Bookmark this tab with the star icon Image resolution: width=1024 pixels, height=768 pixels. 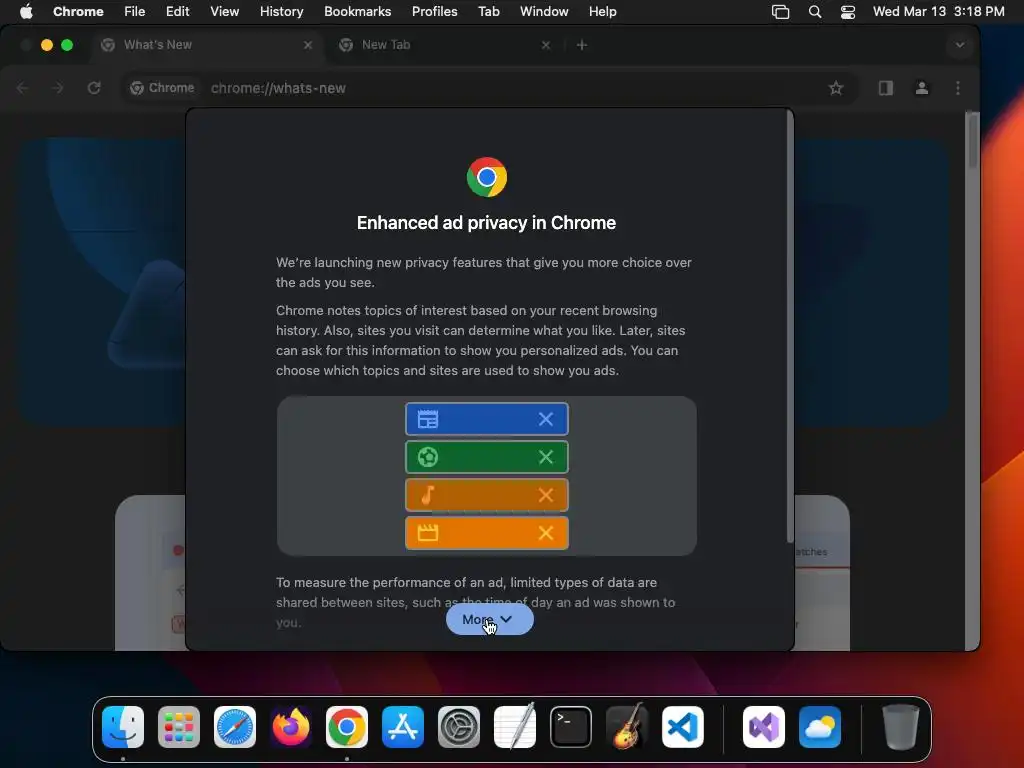(x=835, y=88)
